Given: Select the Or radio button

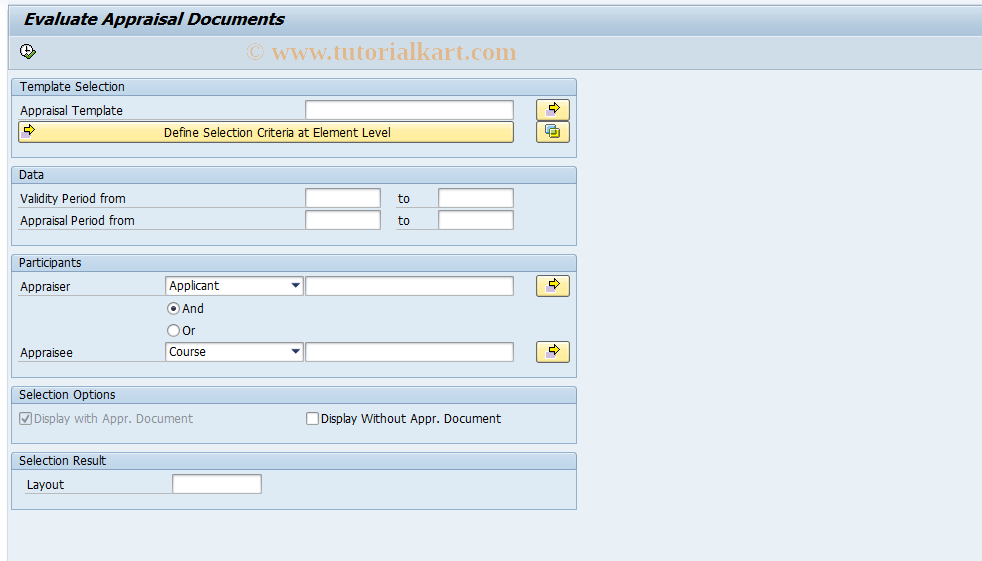Looking at the screenshot, I should 173,331.
